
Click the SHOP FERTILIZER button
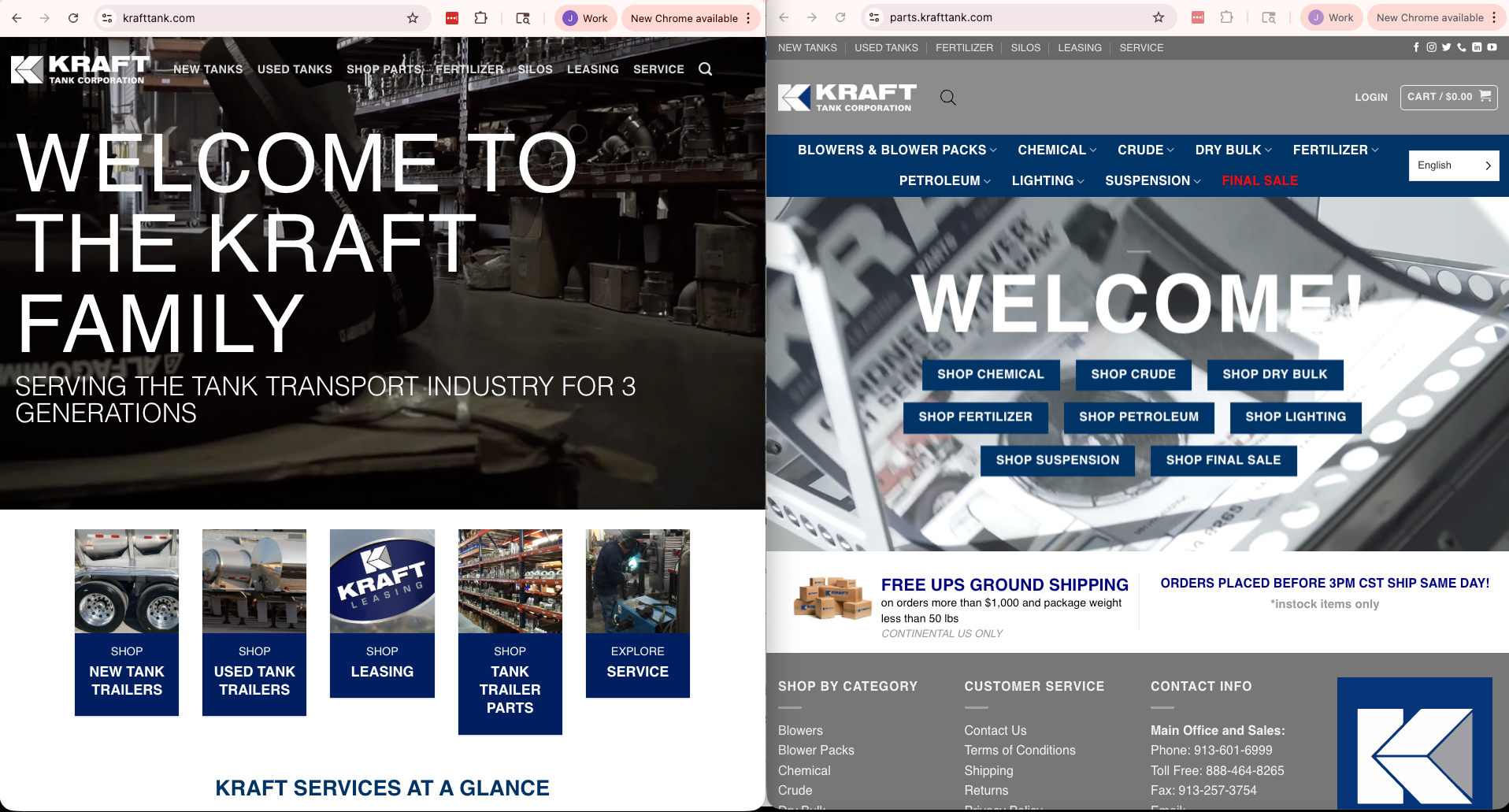click(976, 417)
